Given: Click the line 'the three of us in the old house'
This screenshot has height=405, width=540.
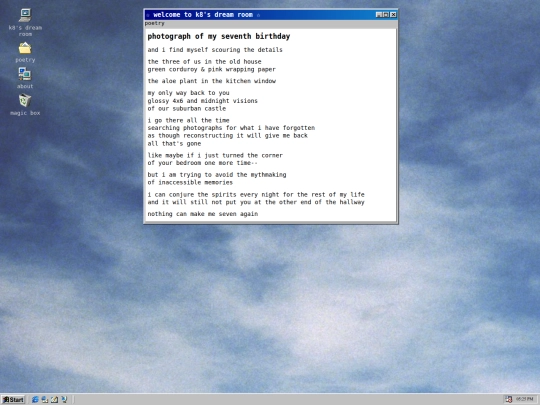Looking at the screenshot, I should (204, 62).
